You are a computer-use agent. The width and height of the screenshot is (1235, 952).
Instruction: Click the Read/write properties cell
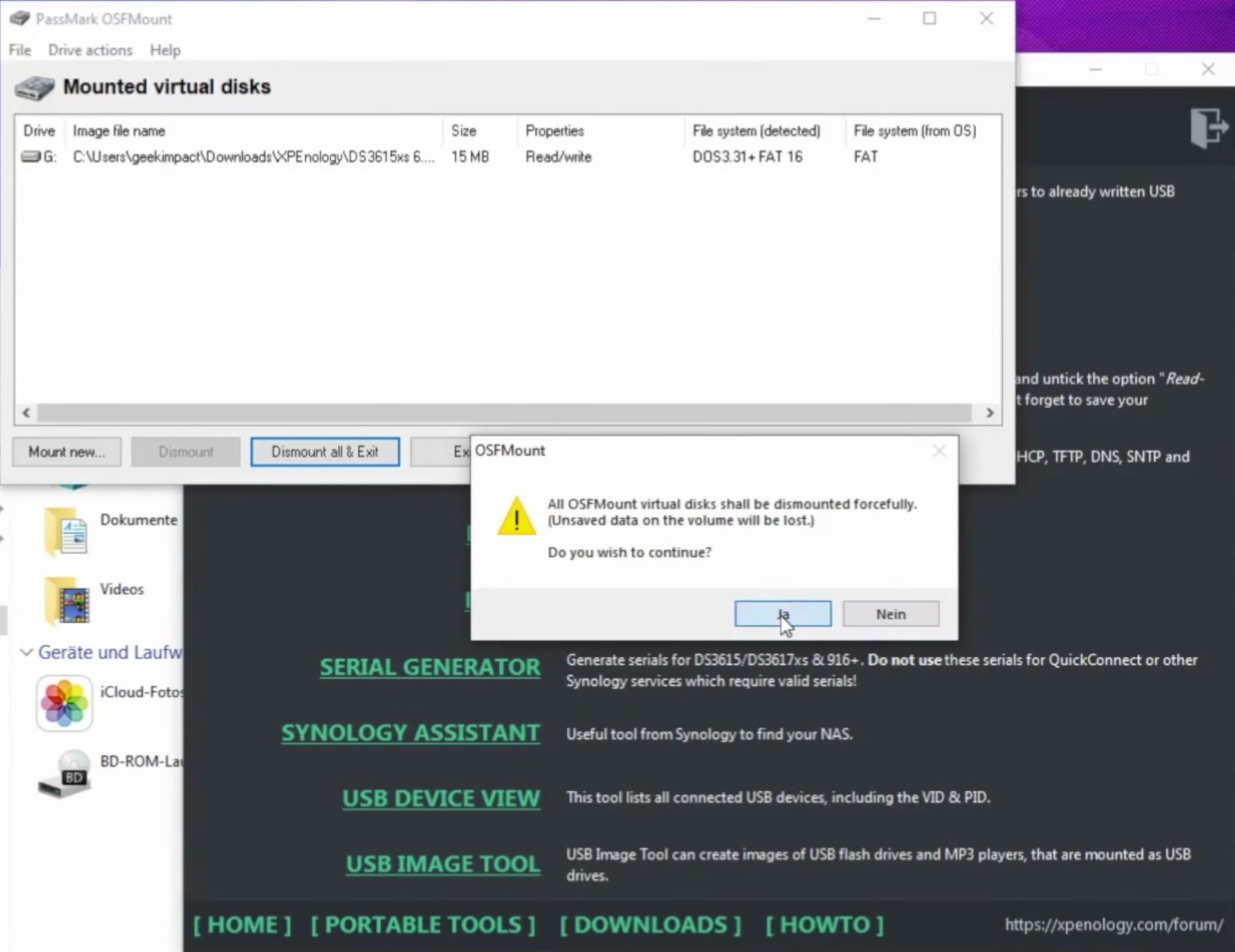558,157
